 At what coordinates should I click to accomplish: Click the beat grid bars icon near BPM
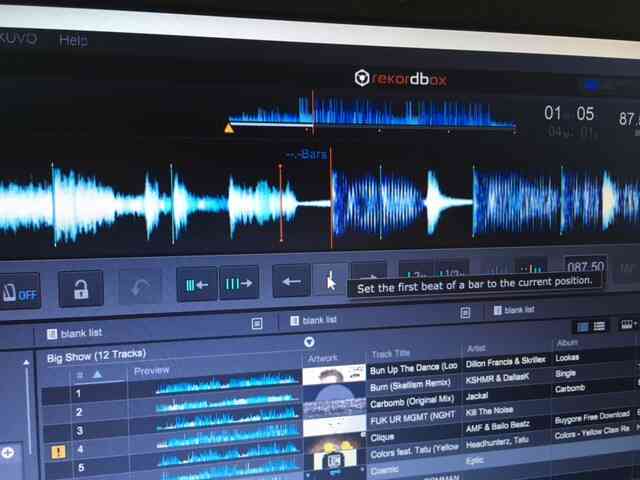click(530, 269)
